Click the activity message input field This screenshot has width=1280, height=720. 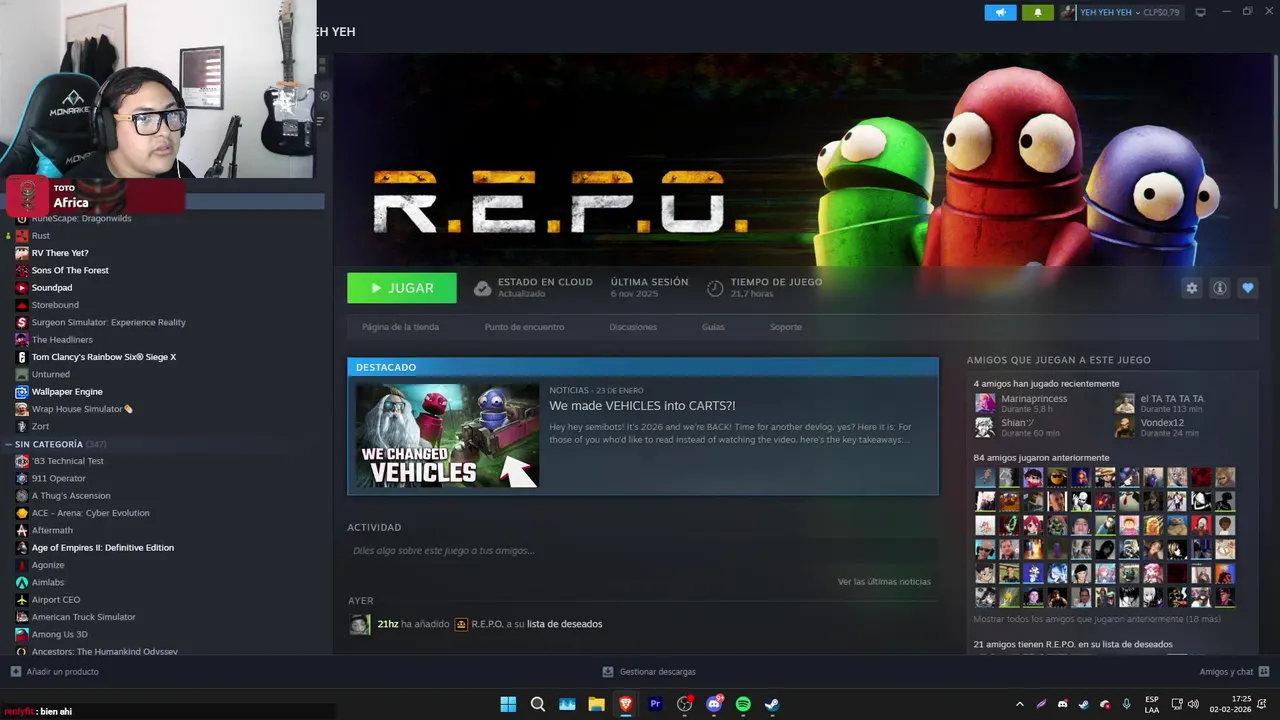(642, 551)
